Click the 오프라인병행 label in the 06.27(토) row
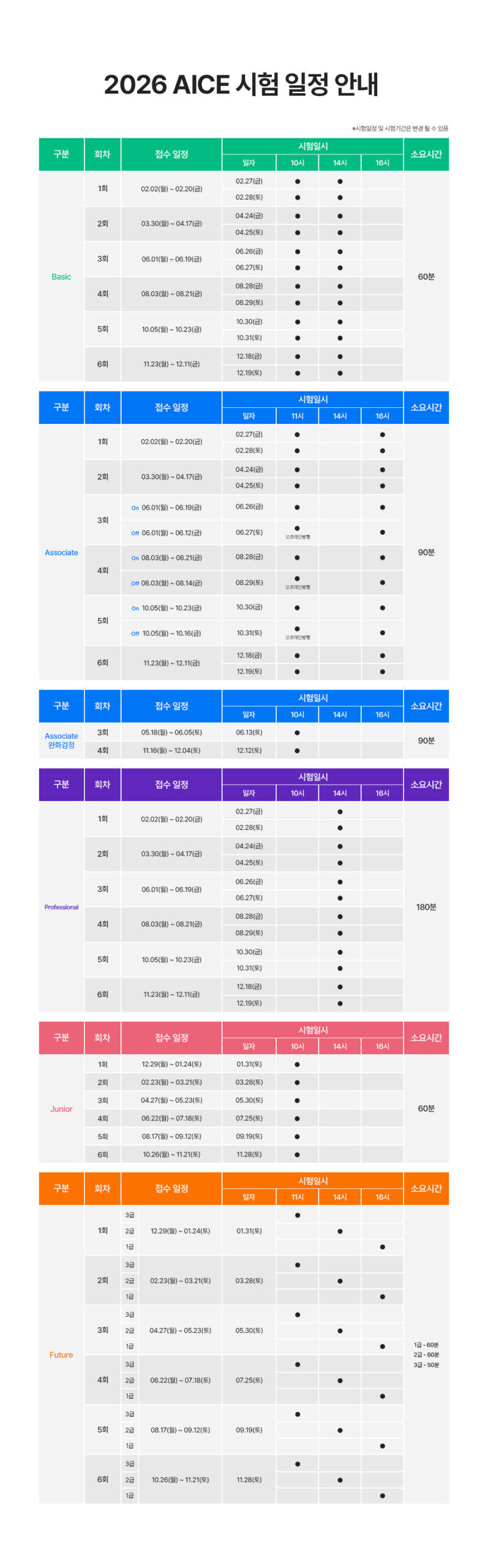This screenshot has height=1568, width=488. pyautogui.click(x=297, y=537)
